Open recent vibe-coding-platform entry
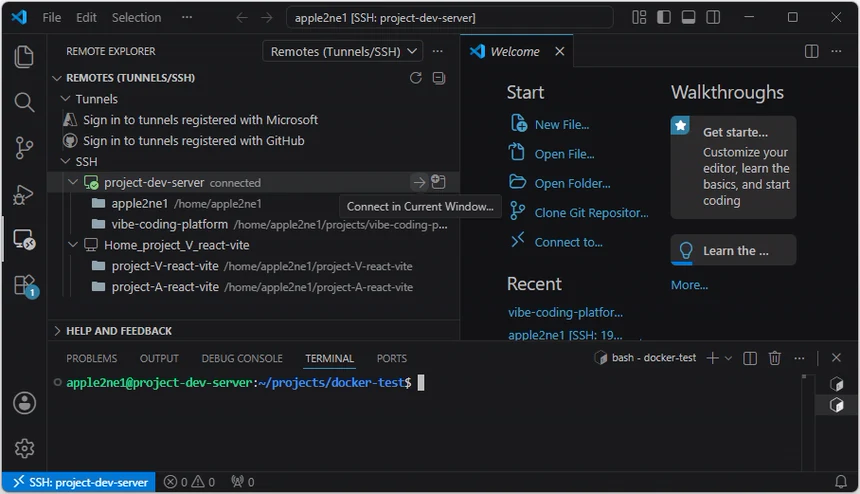Screen dimensions: 860x494 (565, 313)
